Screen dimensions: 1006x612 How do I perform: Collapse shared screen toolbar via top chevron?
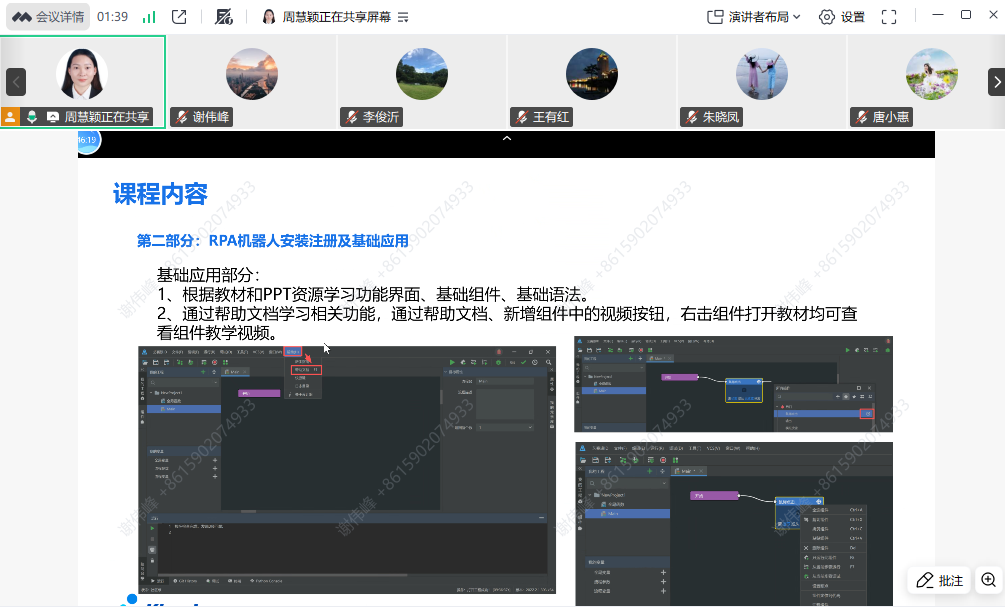507,140
